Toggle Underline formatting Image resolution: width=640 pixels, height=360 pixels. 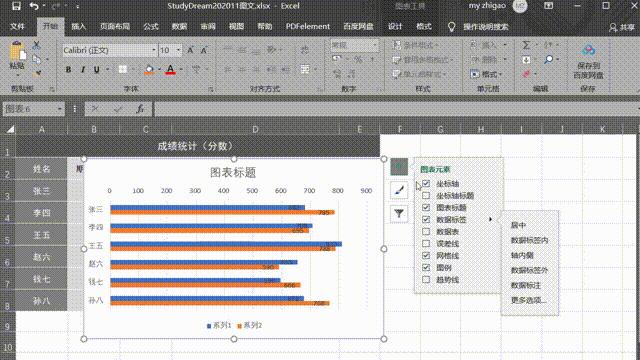pyautogui.click(x=97, y=70)
